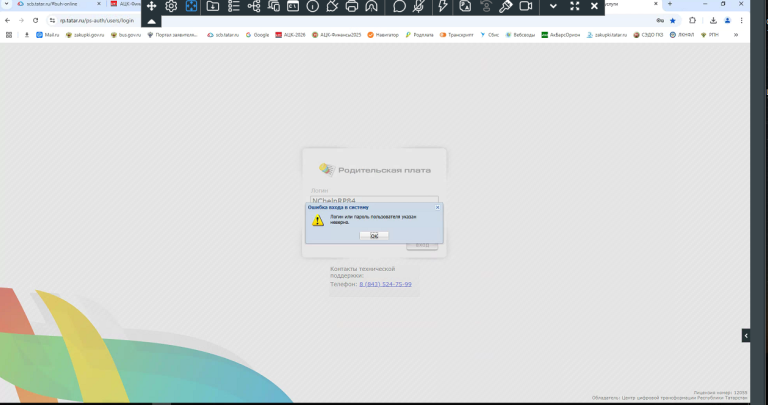Screen dimensions: 768x405
Task: Open the АкБарсОрион bookmark
Action: point(561,35)
